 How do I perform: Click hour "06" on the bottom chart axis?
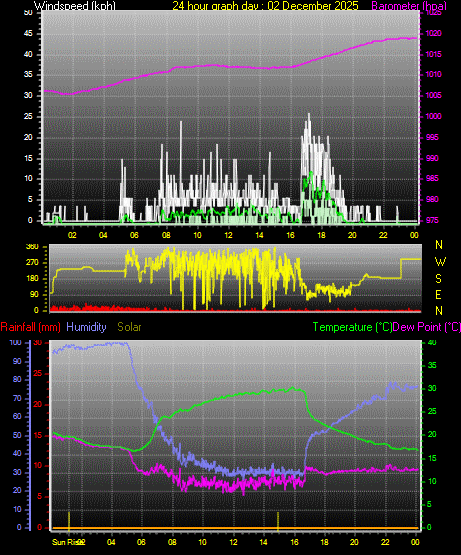click(x=141, y=542)
